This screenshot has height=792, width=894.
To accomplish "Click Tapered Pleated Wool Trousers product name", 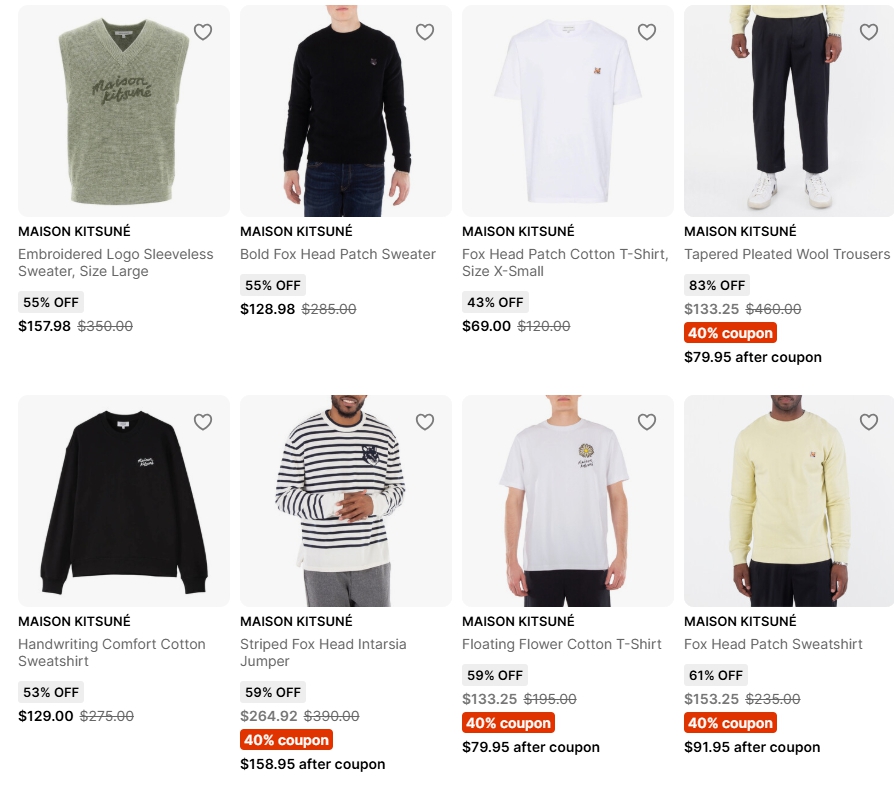I will [x=787, y=254].
